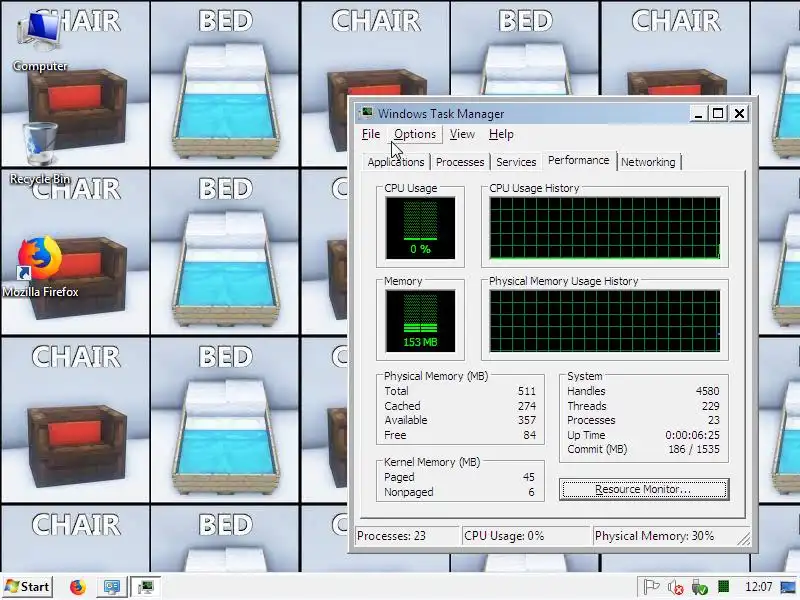Click the Task Manager window resize grip
The height and width of the screenshot is (600, 800).
pyautogui.click(x=744, y=539)
